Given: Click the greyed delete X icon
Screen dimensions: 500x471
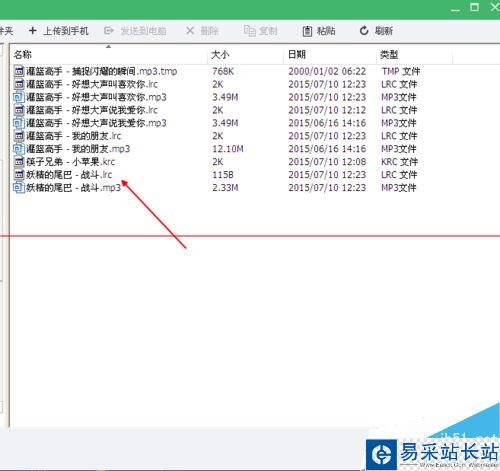Looking at the screenshot, I should point(190,31).
